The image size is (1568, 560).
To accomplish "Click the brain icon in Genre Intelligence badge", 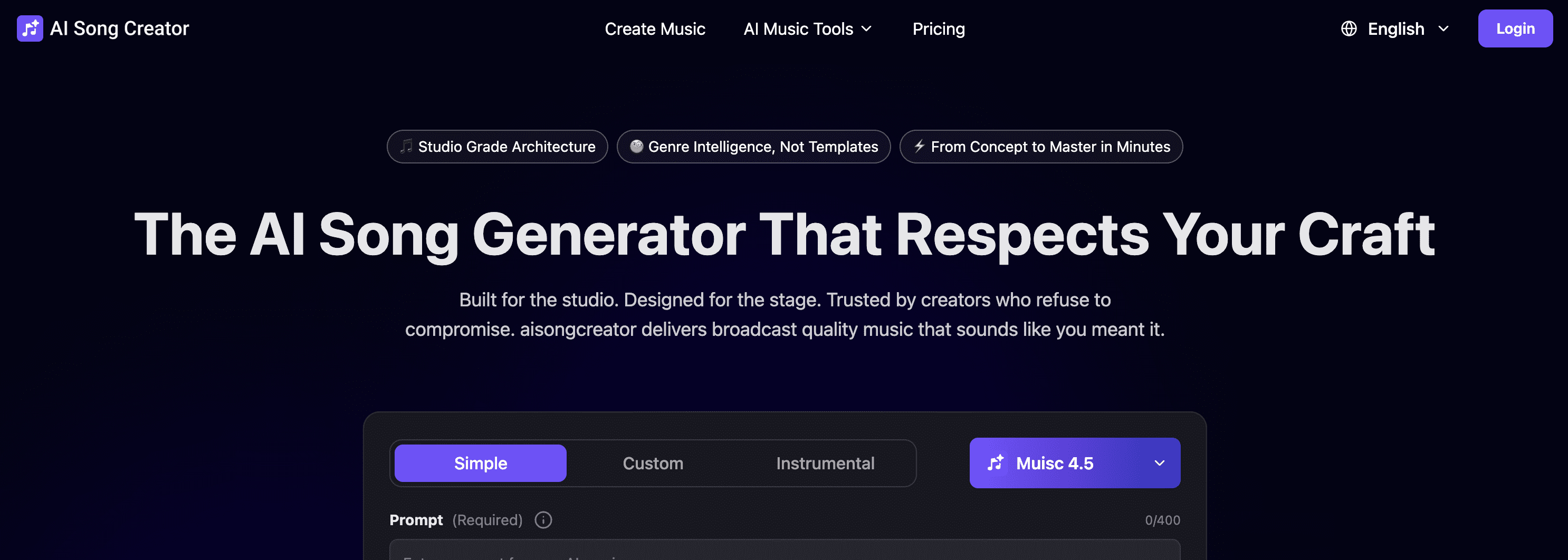I will point(637,146).
